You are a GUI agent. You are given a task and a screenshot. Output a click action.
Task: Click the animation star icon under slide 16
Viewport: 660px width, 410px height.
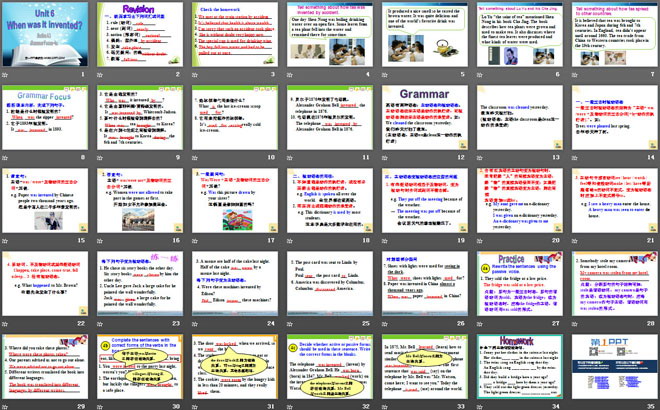click(100, 241)
